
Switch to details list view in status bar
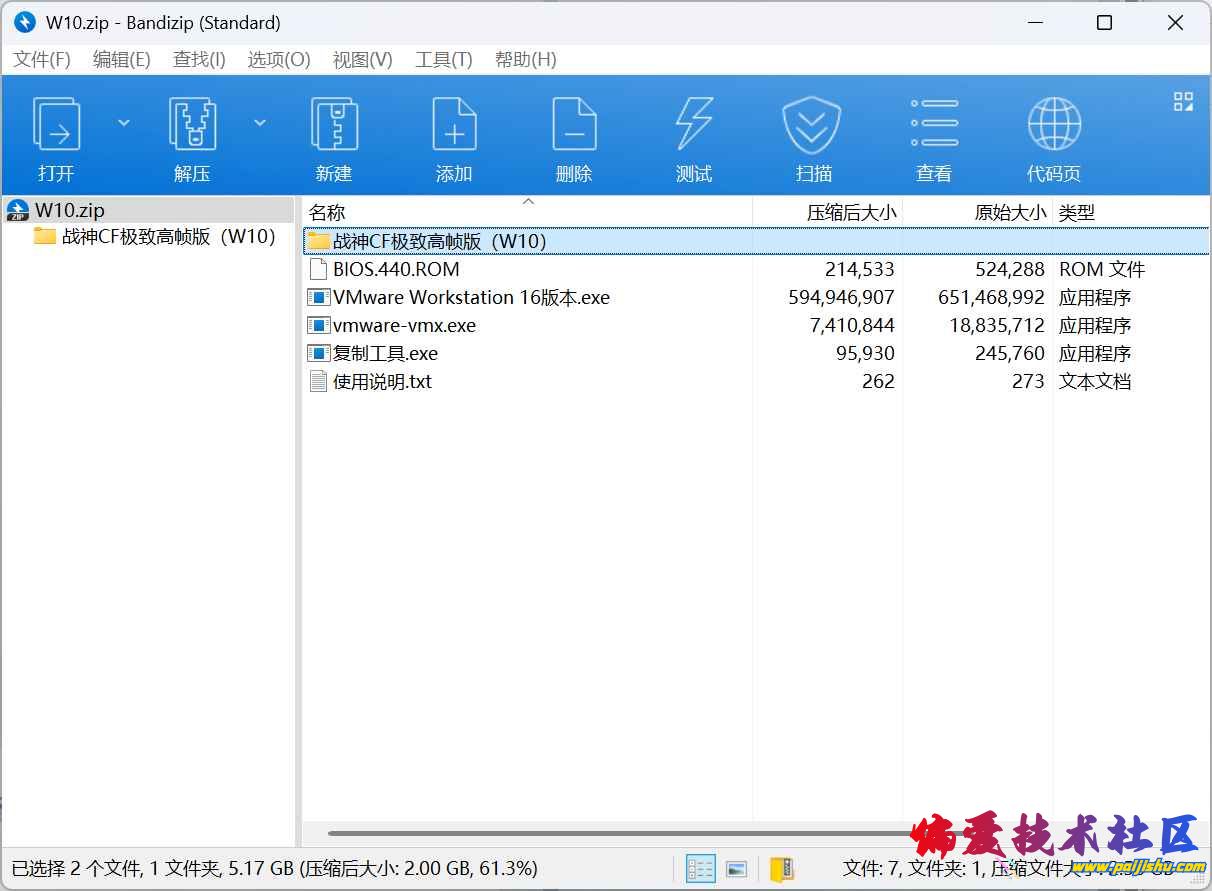(x=700, y=868)
